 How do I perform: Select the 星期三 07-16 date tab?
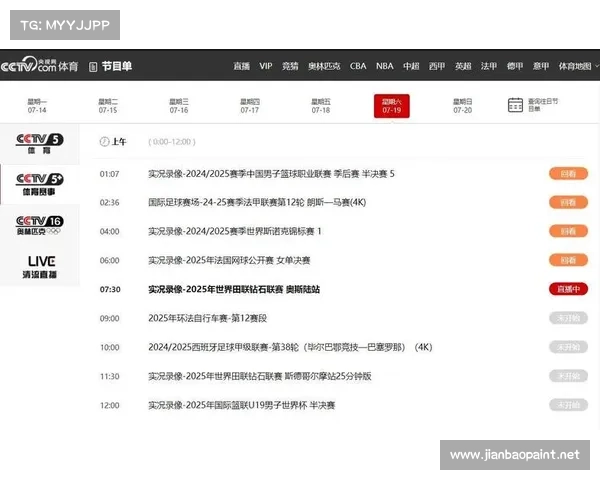click(x=179, y=106)
